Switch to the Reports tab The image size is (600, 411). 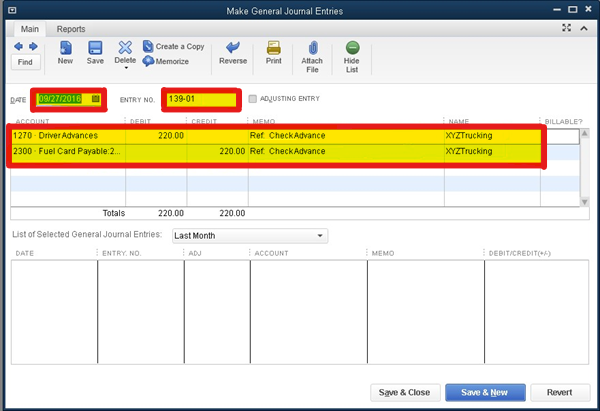pyautogui.click(x=70, y=29)
